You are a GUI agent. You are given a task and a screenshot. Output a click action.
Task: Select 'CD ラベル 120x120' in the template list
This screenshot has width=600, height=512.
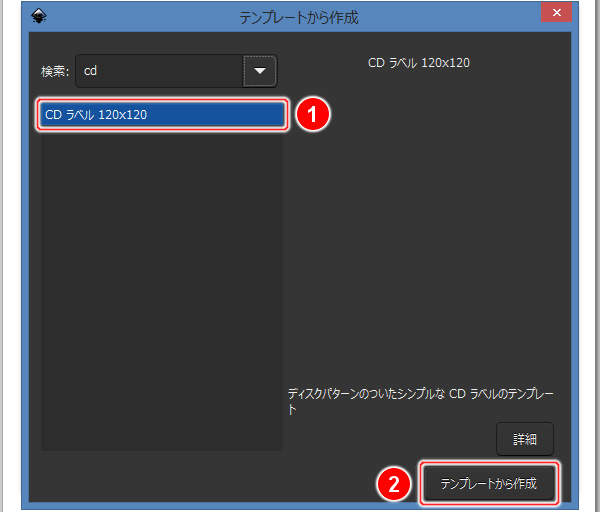[x=161, y=114]
